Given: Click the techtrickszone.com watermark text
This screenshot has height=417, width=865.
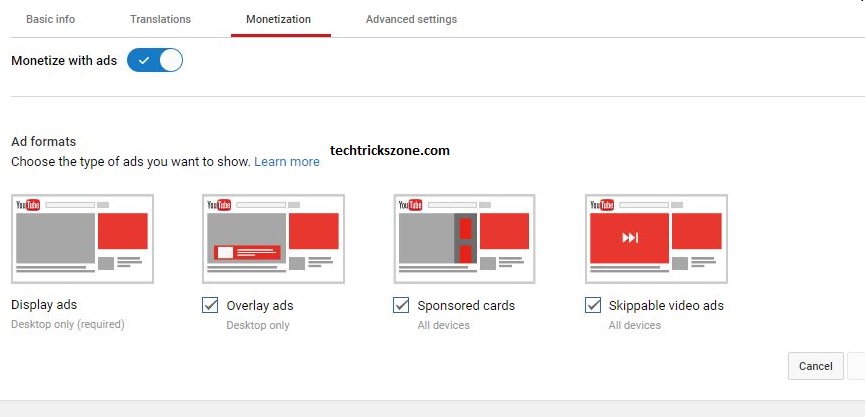Looking at the screenshot, I should (x=390, y=151).
